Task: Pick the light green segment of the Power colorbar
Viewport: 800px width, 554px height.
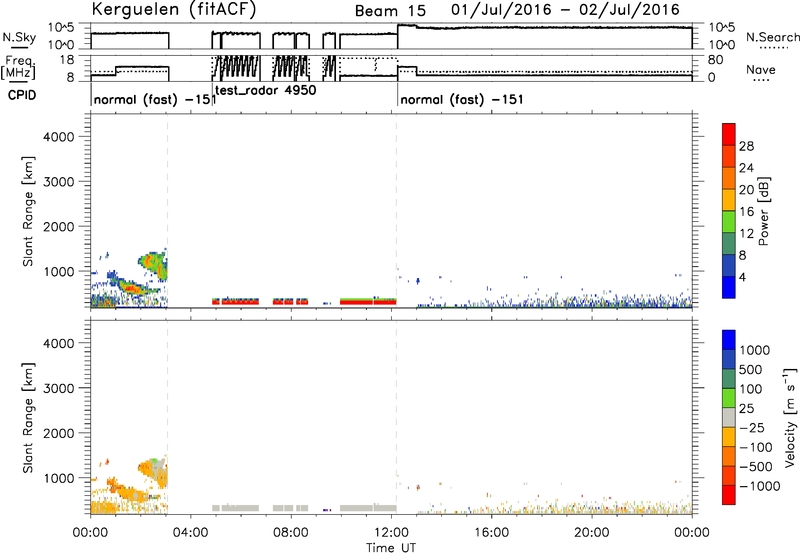Action: tap(729, 222)
